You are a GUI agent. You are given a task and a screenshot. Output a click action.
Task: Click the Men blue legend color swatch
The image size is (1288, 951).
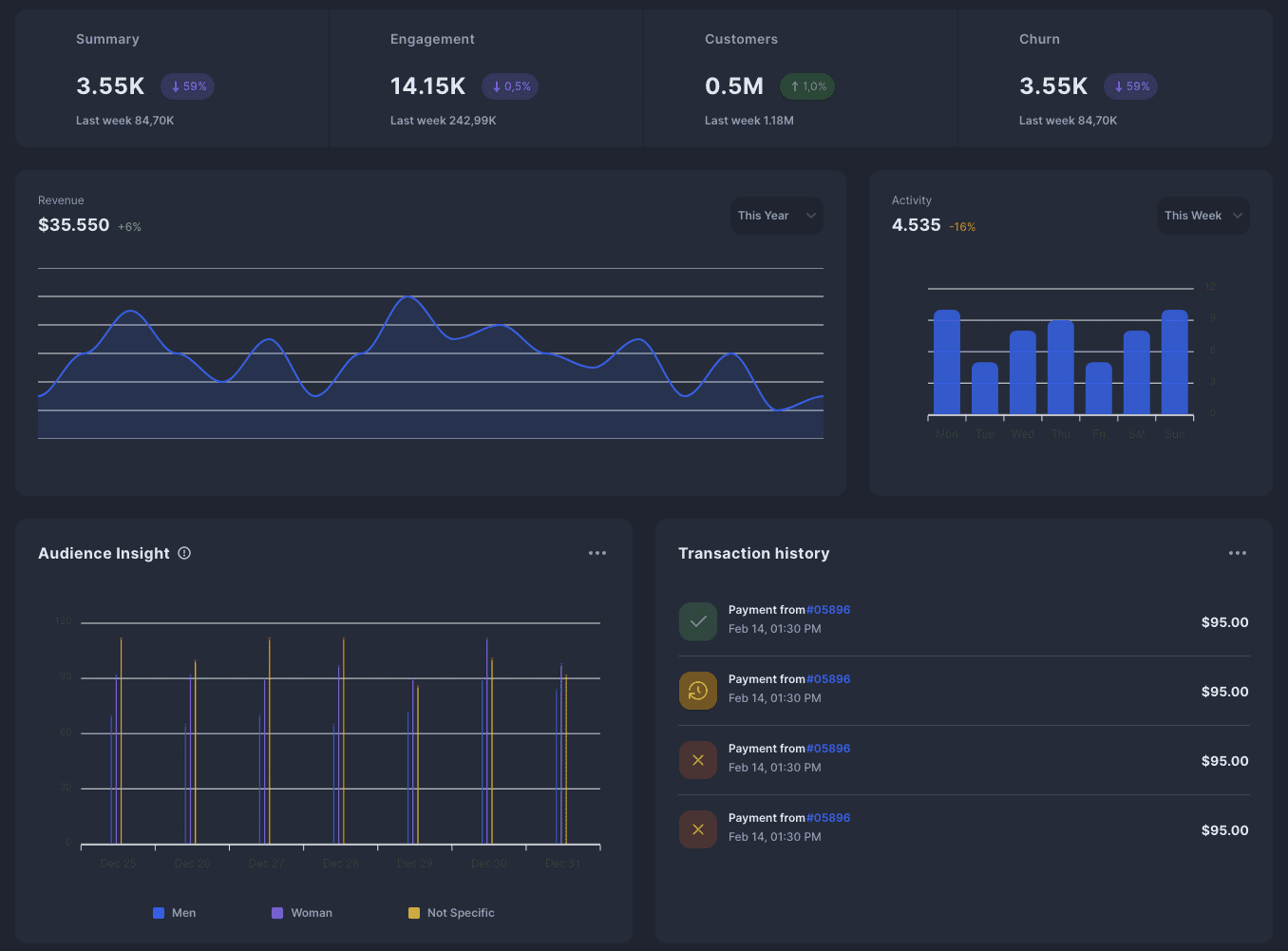159,913
